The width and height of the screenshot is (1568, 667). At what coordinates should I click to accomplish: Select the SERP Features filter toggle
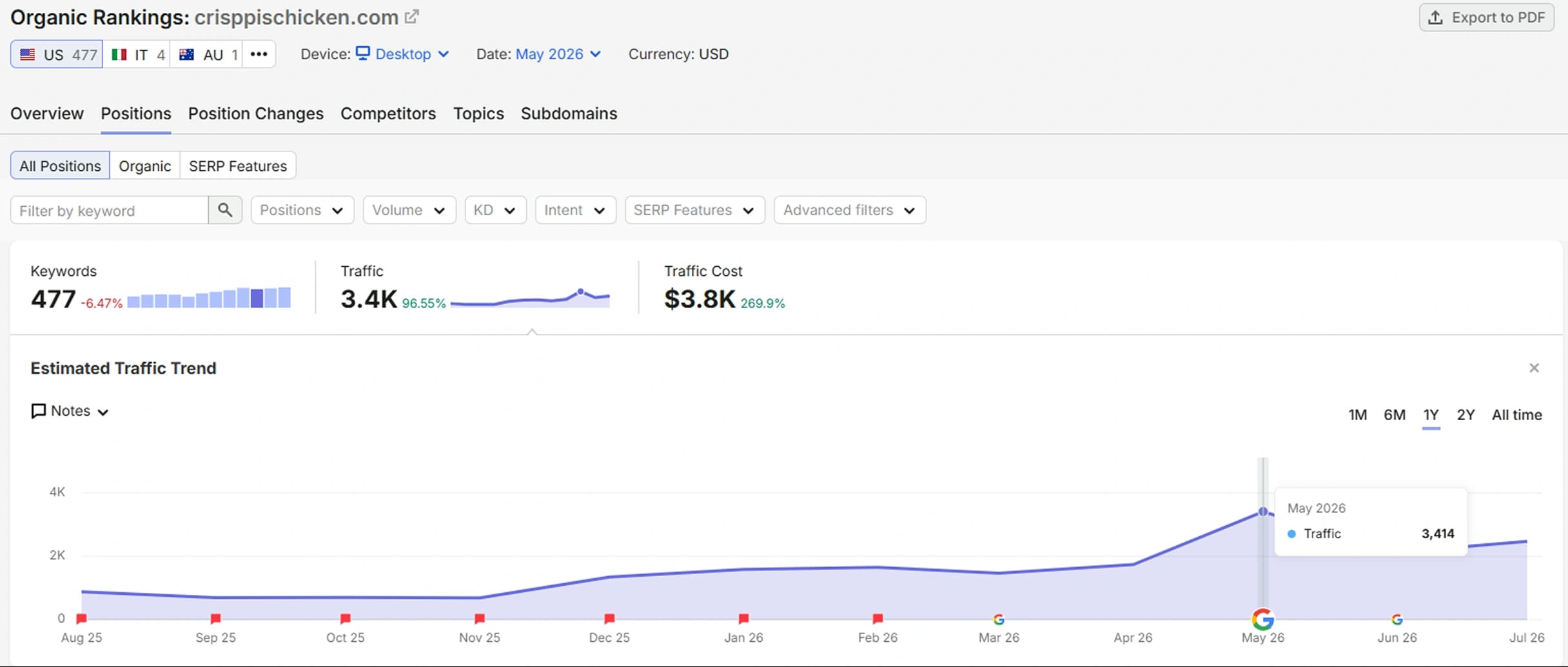238,166
